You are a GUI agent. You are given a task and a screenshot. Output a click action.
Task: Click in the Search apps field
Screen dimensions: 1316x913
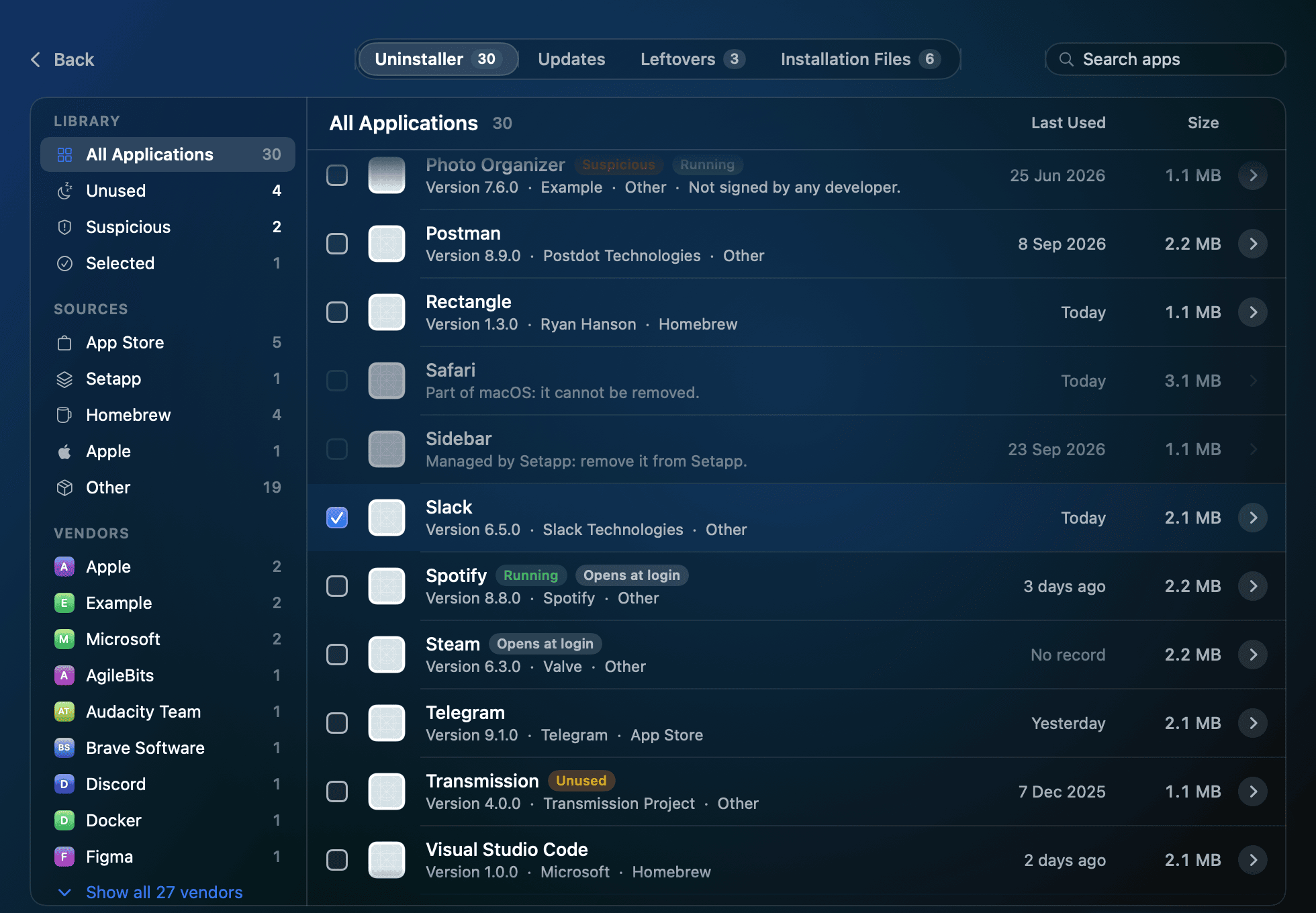coord(1166,59)
